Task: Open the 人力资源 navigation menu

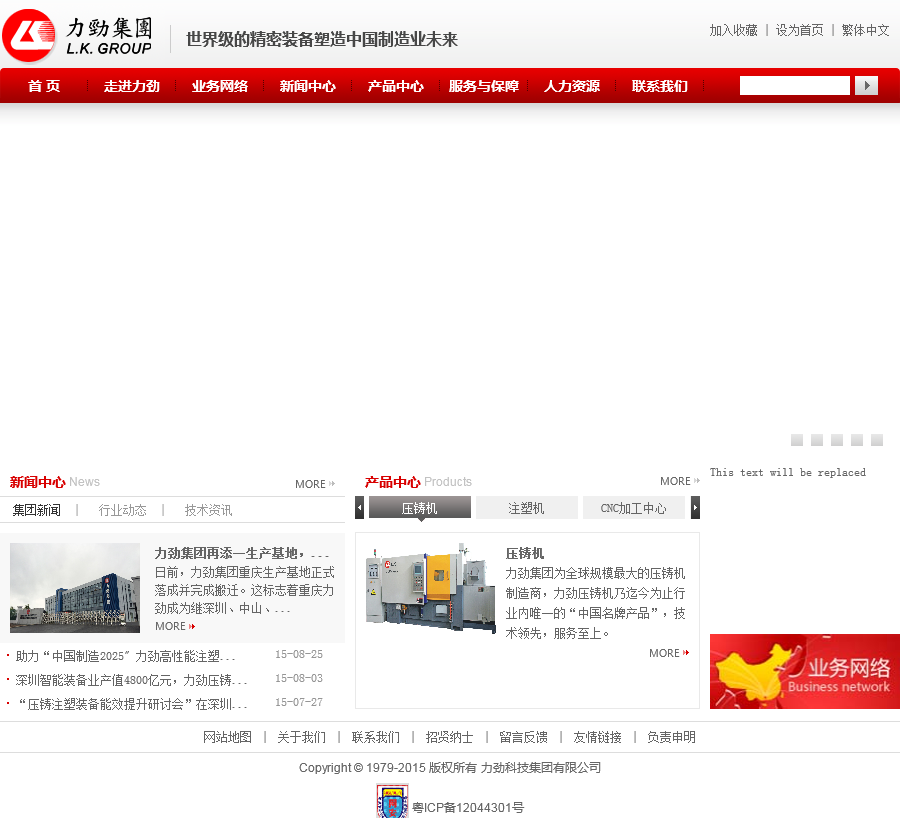Action: tap(572, 86)
